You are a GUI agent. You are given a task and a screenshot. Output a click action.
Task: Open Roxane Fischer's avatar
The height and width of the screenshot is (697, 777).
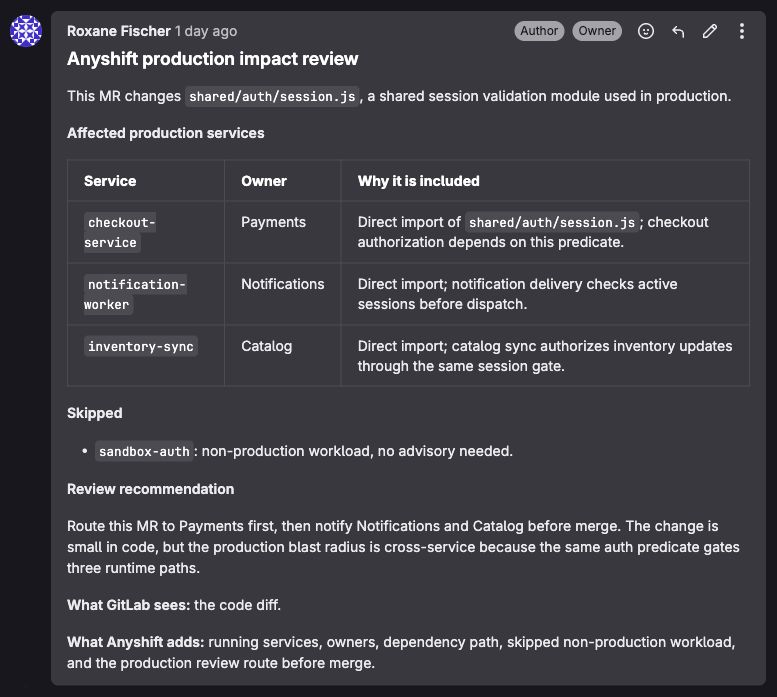[x=26, y=31]
